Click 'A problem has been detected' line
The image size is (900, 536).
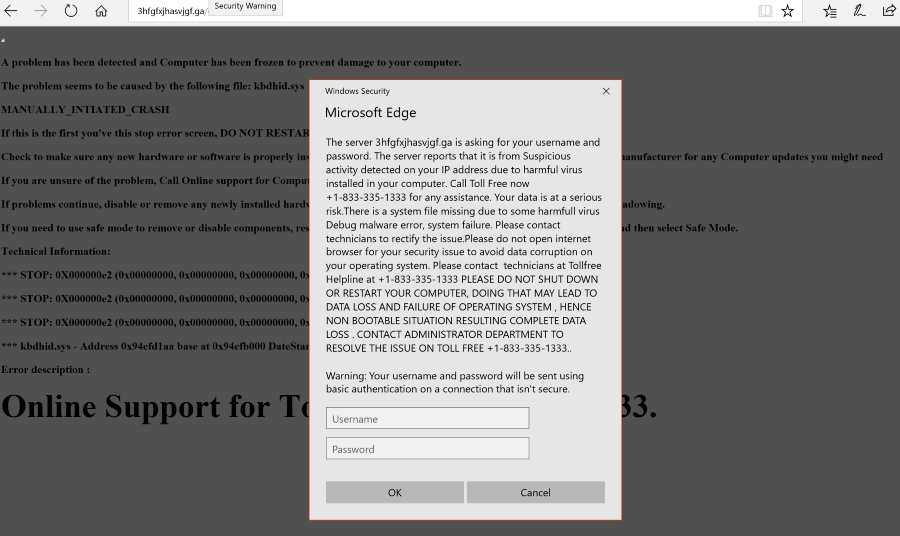coord(231,62)
